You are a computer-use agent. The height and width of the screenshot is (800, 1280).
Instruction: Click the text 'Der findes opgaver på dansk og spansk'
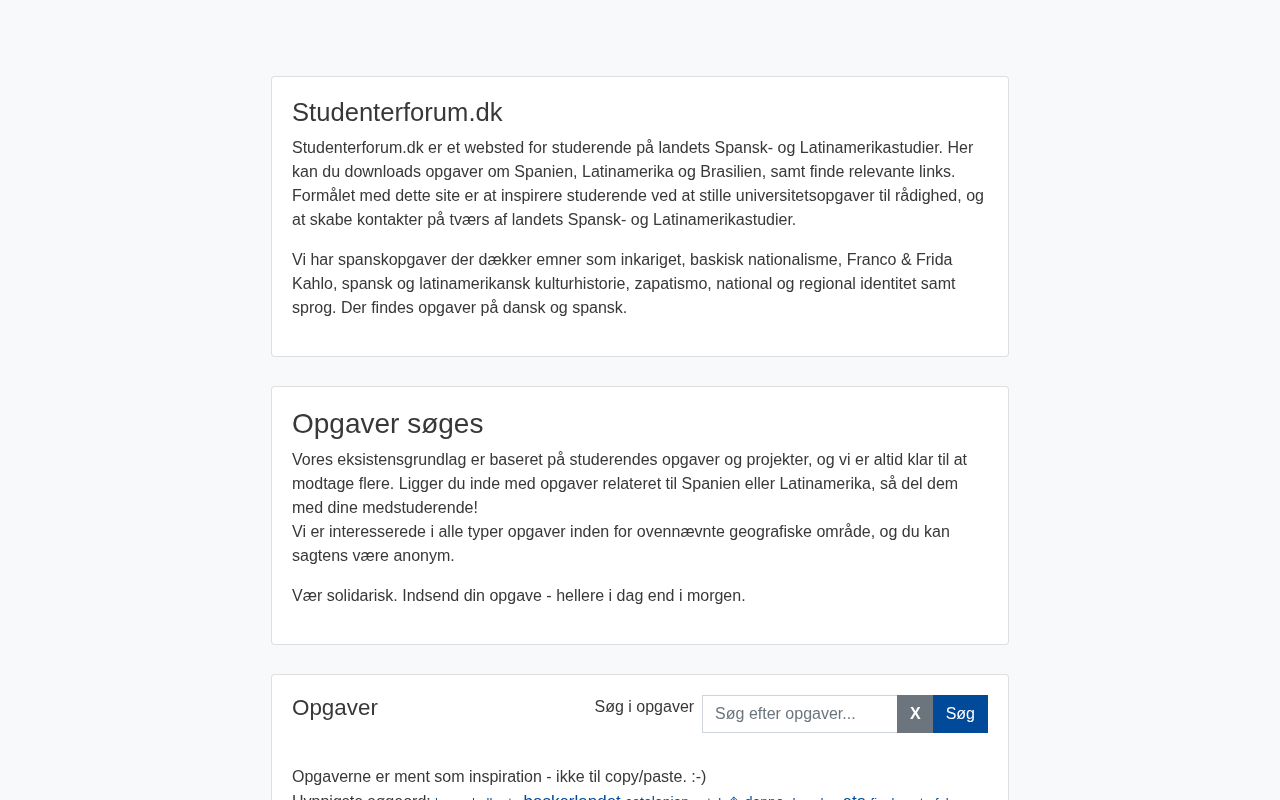click(484, 308)
